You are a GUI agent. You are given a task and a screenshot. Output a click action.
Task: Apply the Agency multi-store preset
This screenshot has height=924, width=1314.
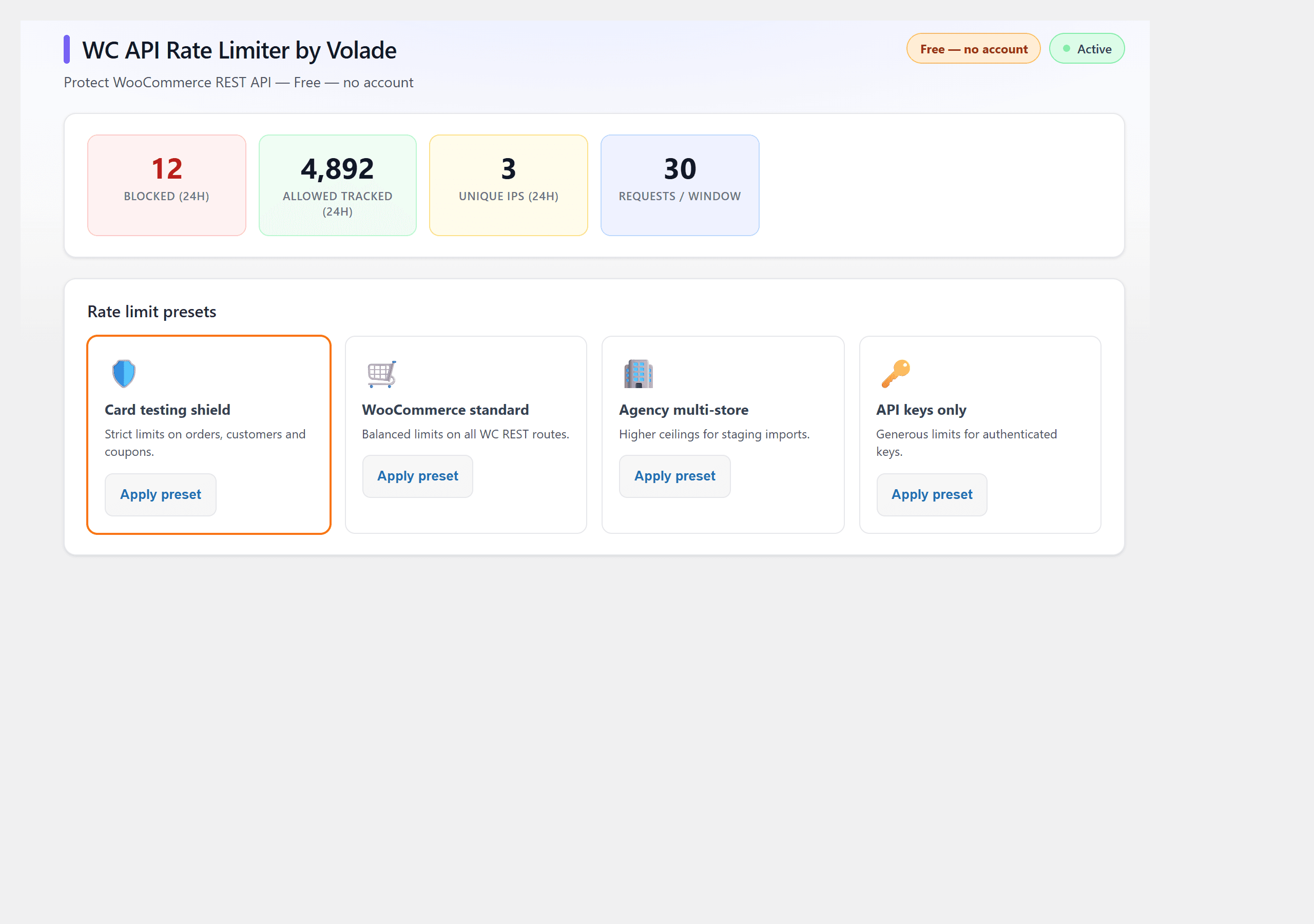pyautogui.click(x=675, y=476)
